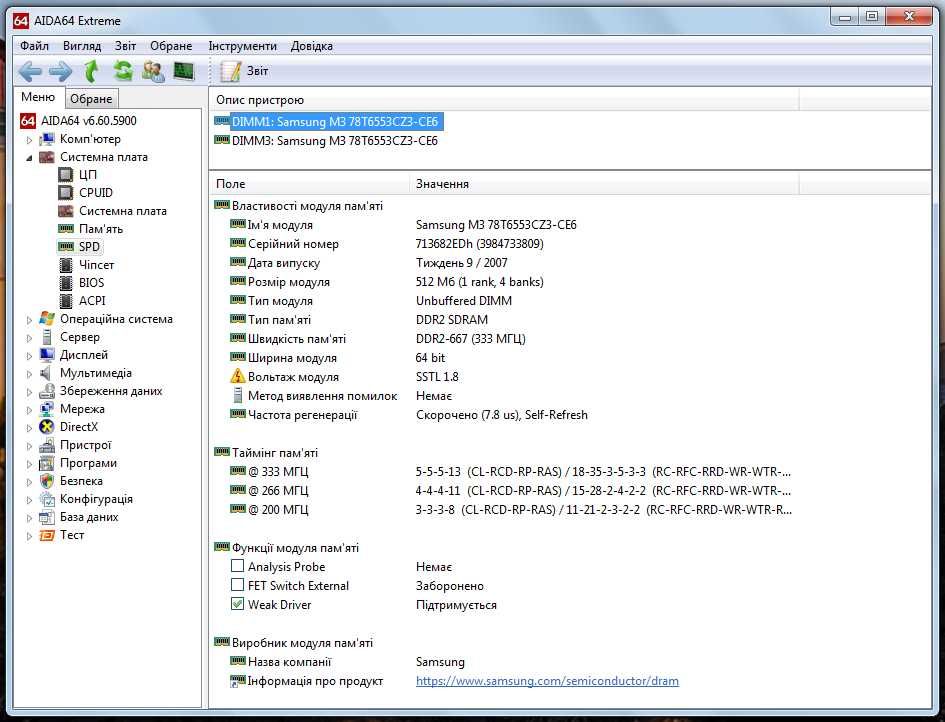Click the Значення column header
Image resolution: width=945 pixels, height=722 pixels.
(605, 184)
